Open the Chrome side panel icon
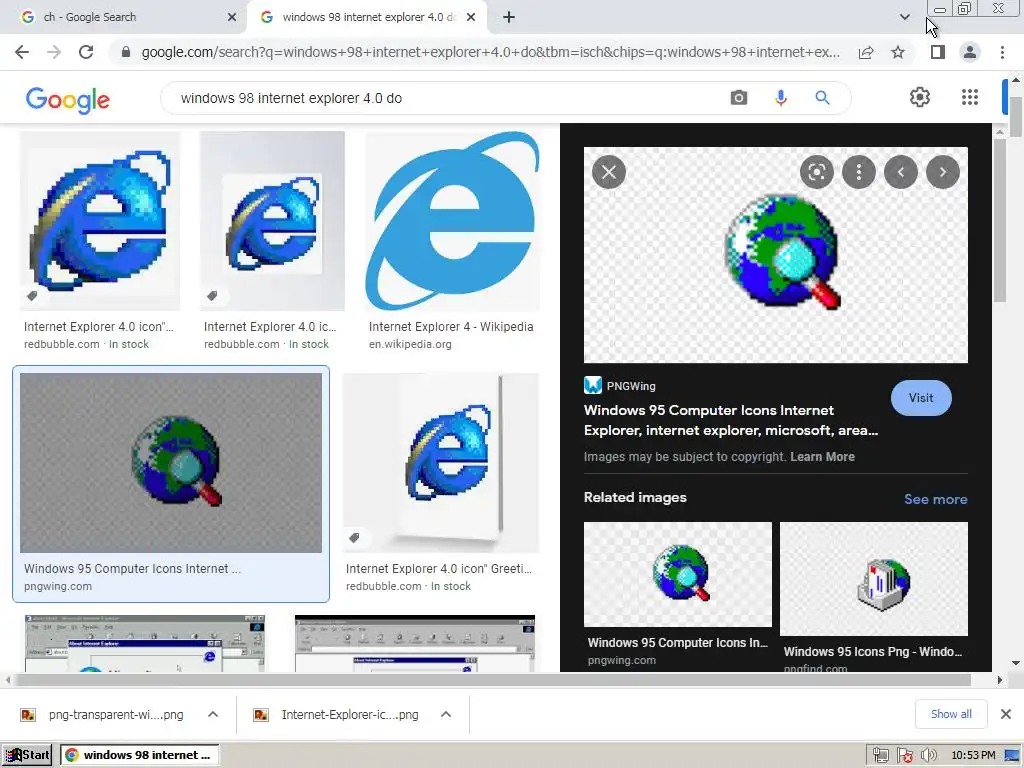The height and width of the screenshot is (768, 1024). 938,52
